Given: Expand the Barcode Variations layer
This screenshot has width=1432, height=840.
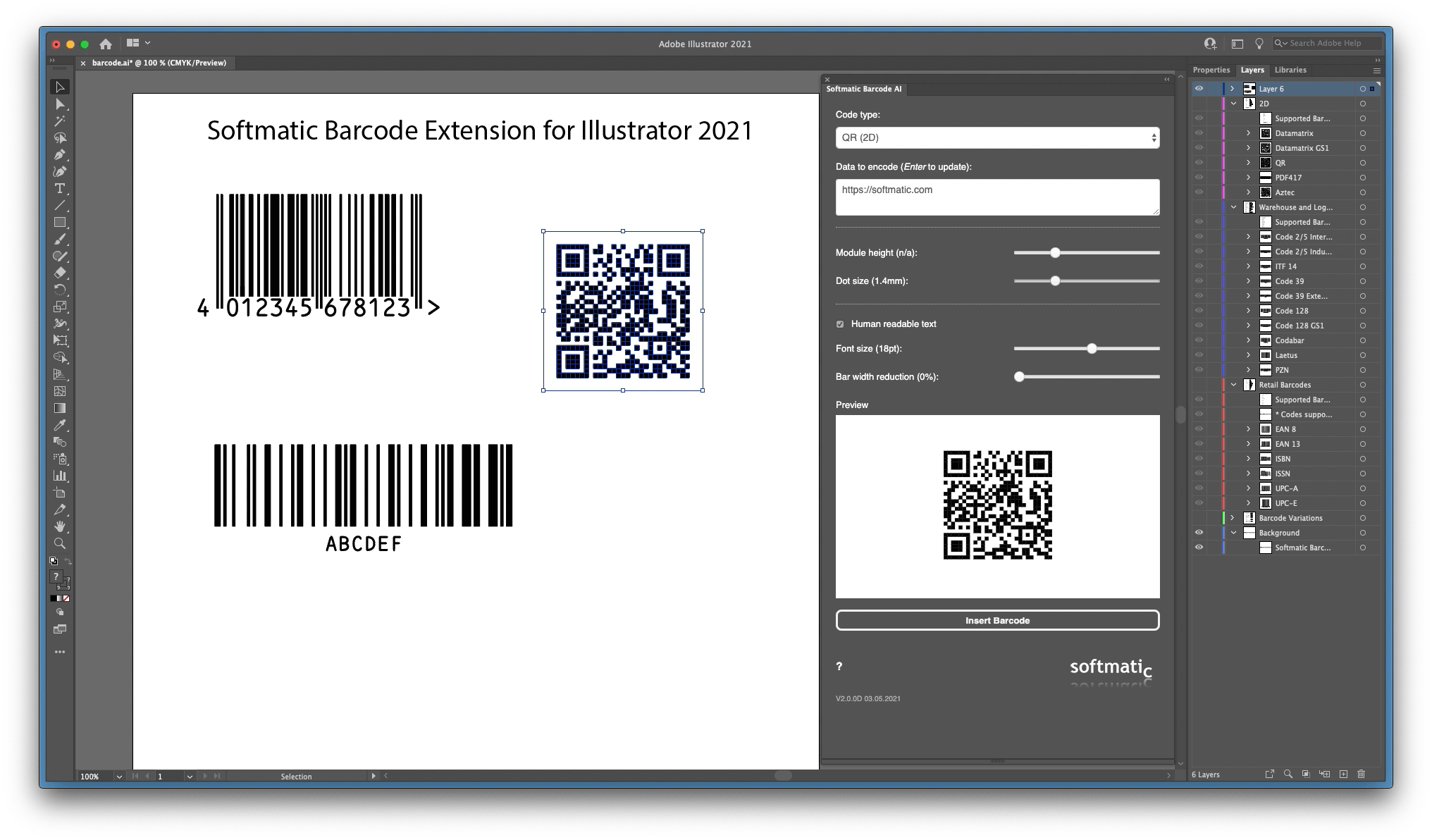Looking at the screenshot, I should click(1233, 518).
